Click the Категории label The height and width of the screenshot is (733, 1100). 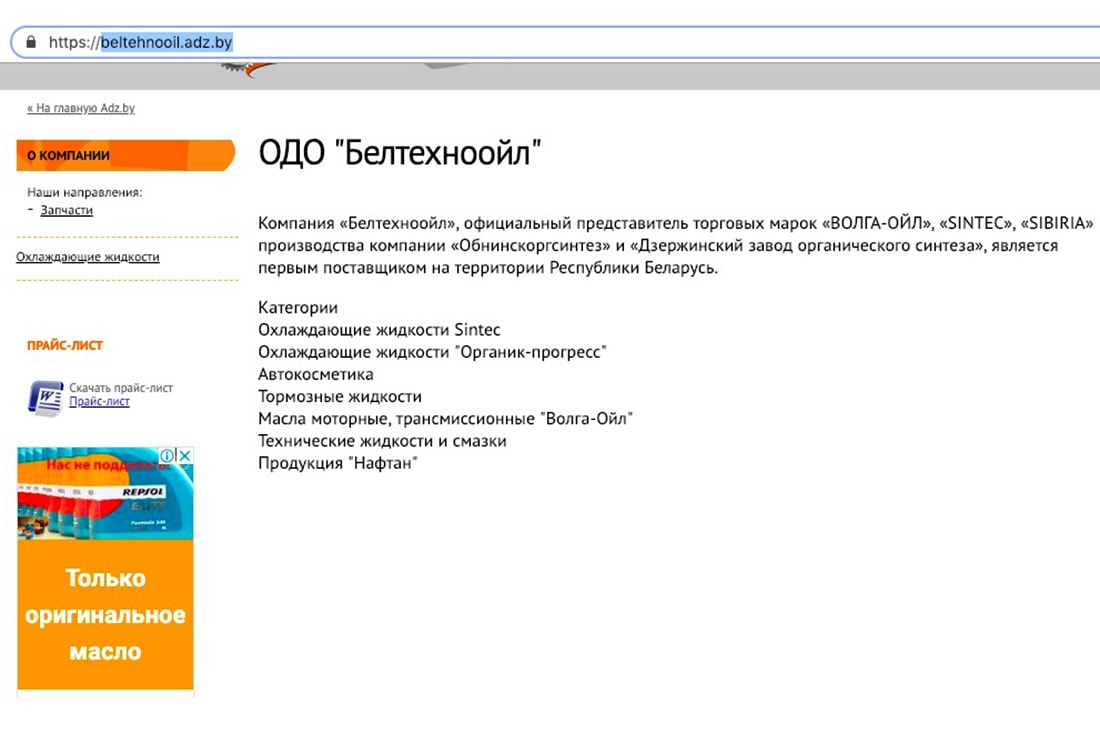297,307
